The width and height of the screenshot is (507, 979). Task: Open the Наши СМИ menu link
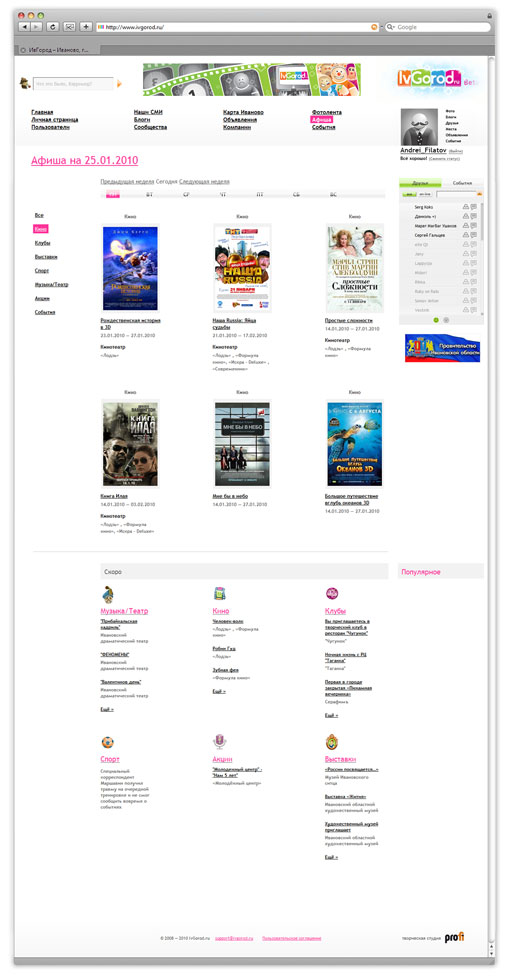[x=148, y=112]
